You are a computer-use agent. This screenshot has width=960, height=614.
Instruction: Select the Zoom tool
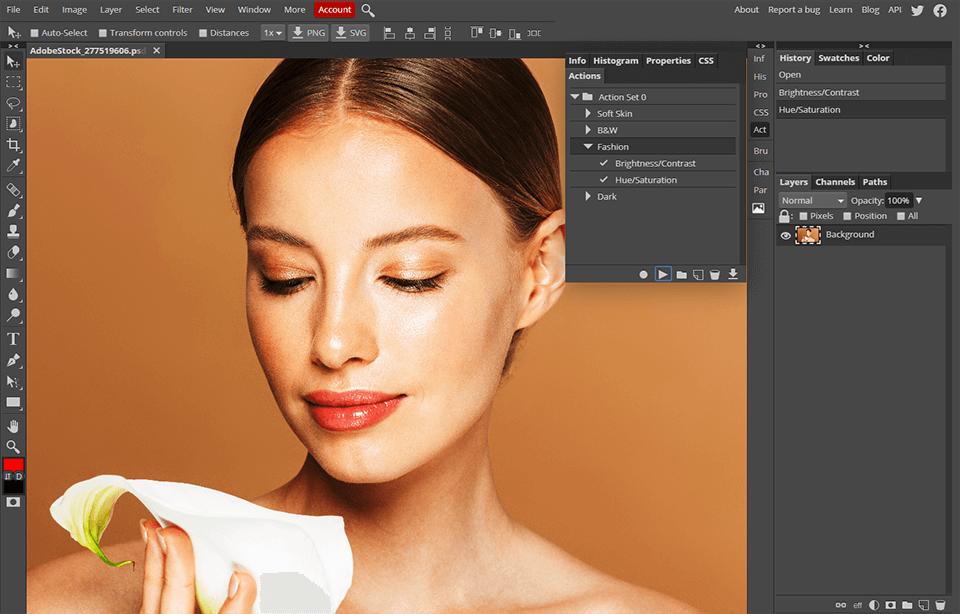[13, 447]
